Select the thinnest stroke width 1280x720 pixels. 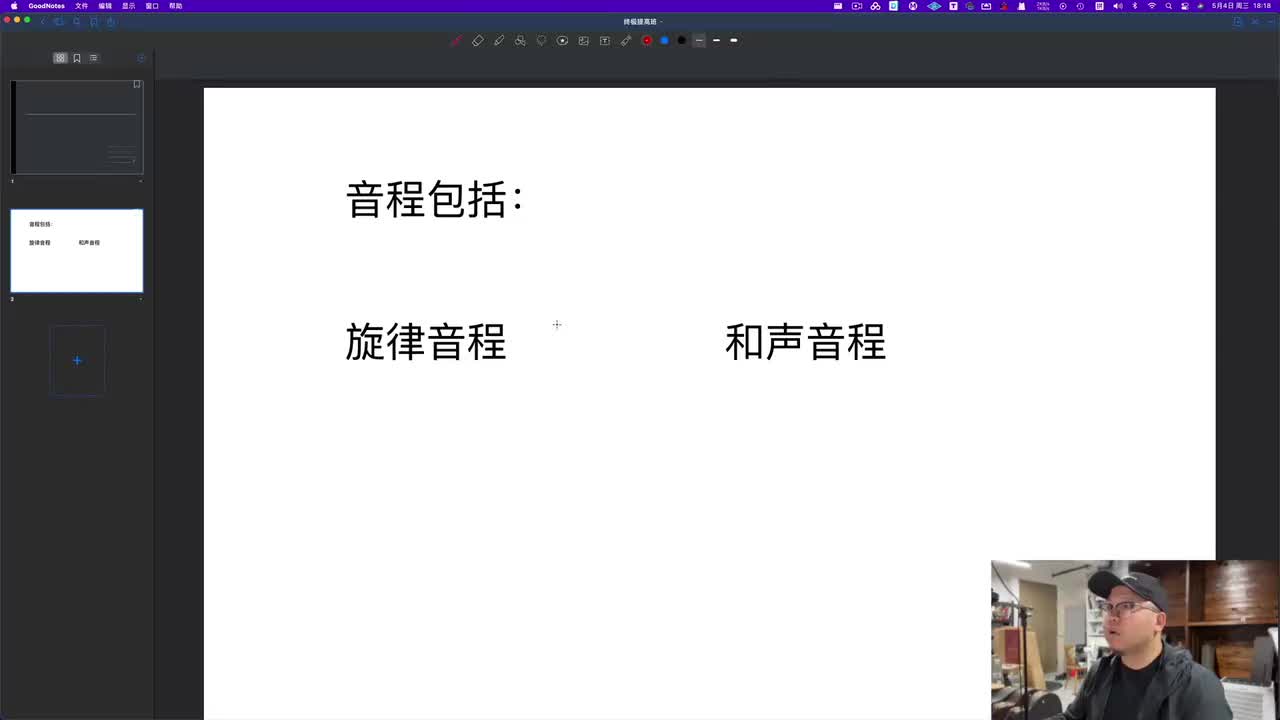pos(699,41)
